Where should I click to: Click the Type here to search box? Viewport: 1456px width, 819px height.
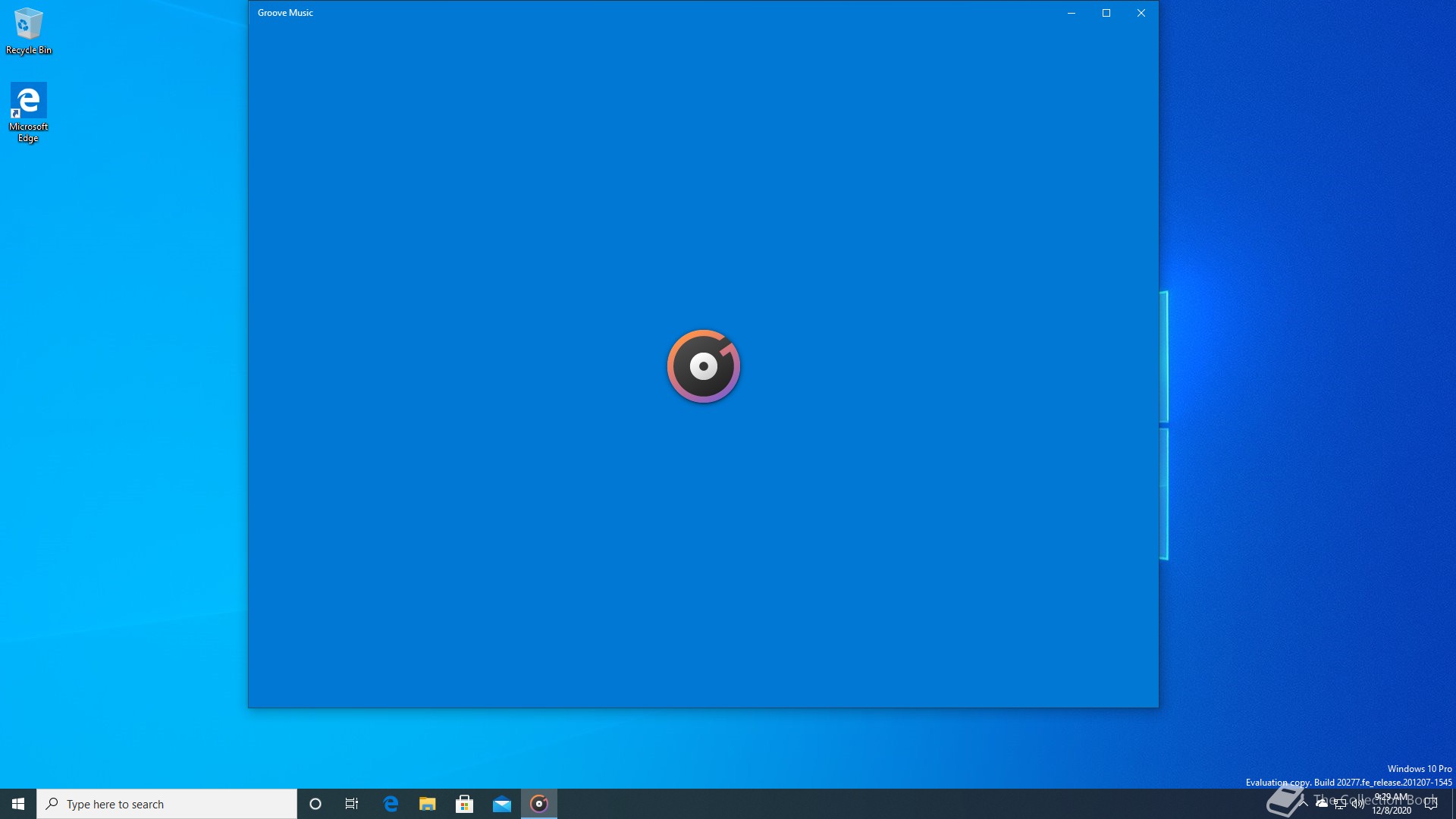click(x=167, y=804)
